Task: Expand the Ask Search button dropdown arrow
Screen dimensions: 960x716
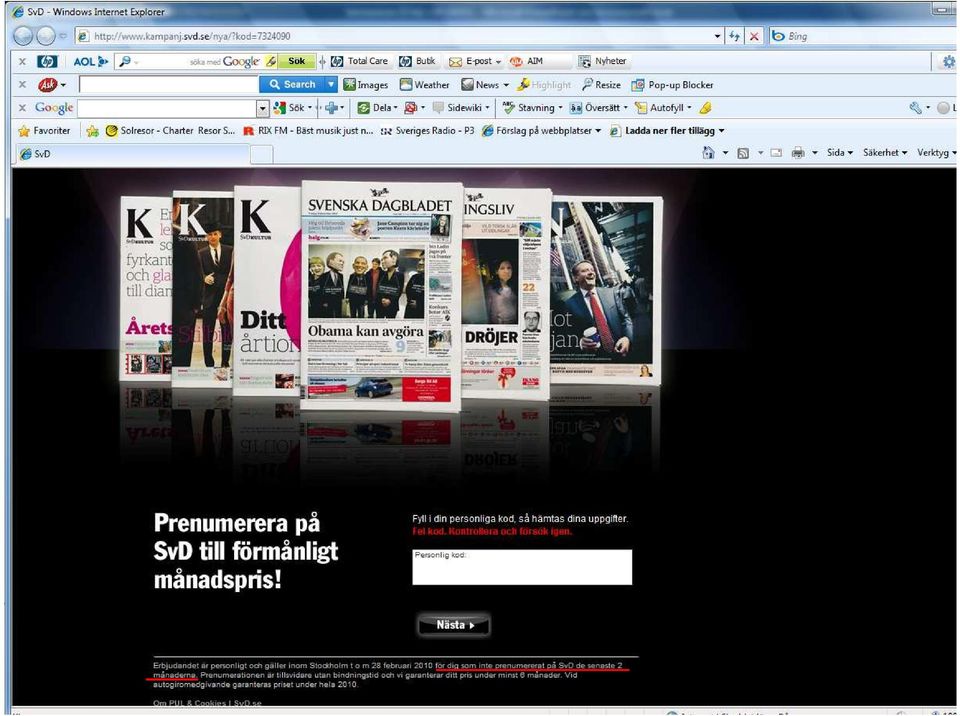Action: tap(331, 85)
